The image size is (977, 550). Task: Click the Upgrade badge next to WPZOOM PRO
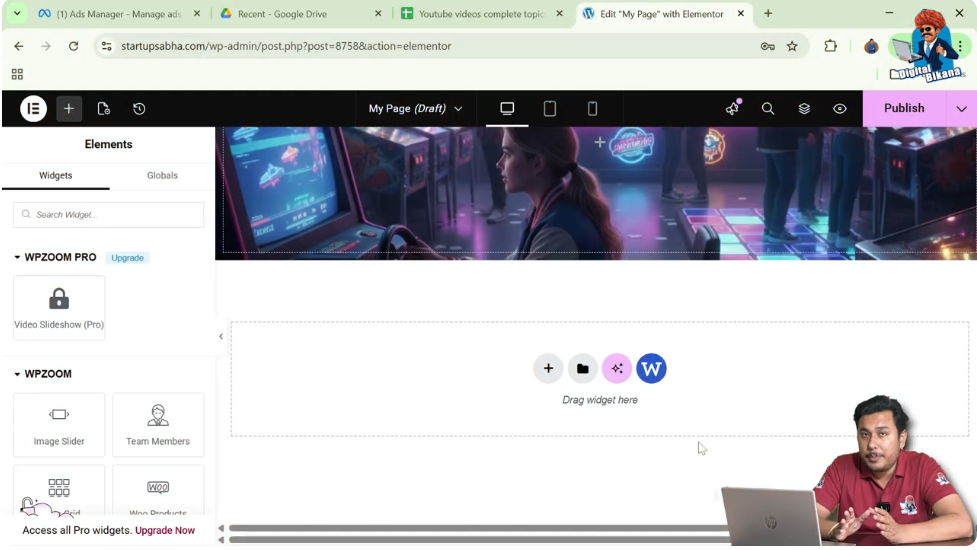(x=127, y=258)
